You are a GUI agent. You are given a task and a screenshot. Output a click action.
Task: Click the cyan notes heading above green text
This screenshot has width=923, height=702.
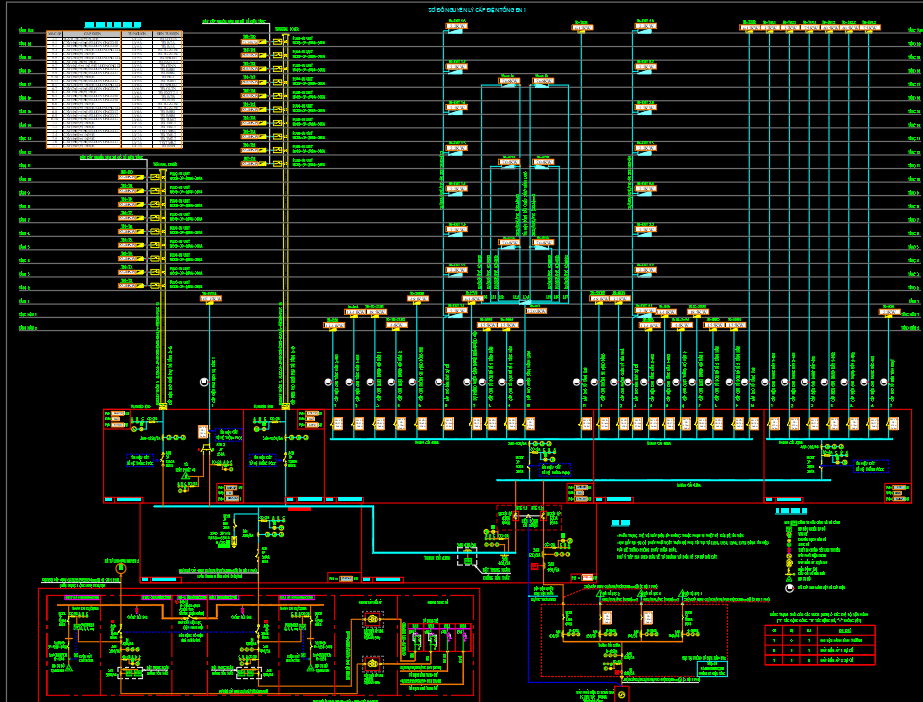pos(621,523)
